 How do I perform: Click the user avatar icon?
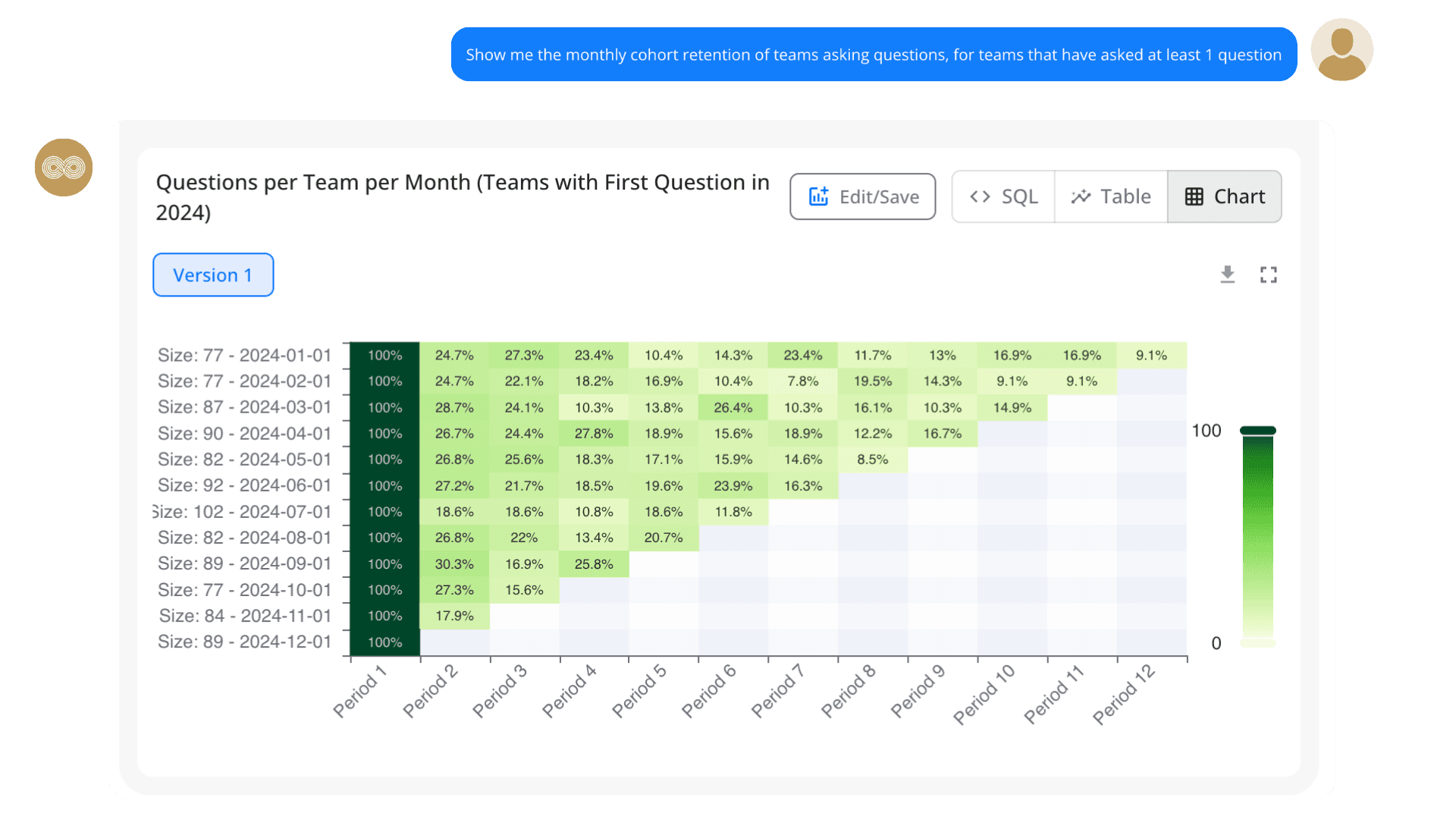pos(1341,50)
